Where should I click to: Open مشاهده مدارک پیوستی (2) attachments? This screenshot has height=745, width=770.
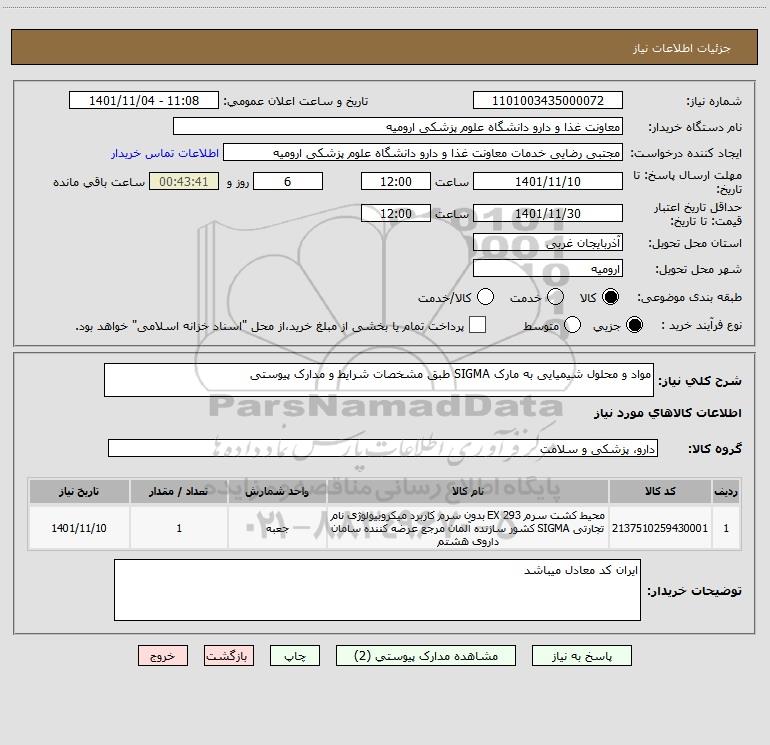pos(431,656)
